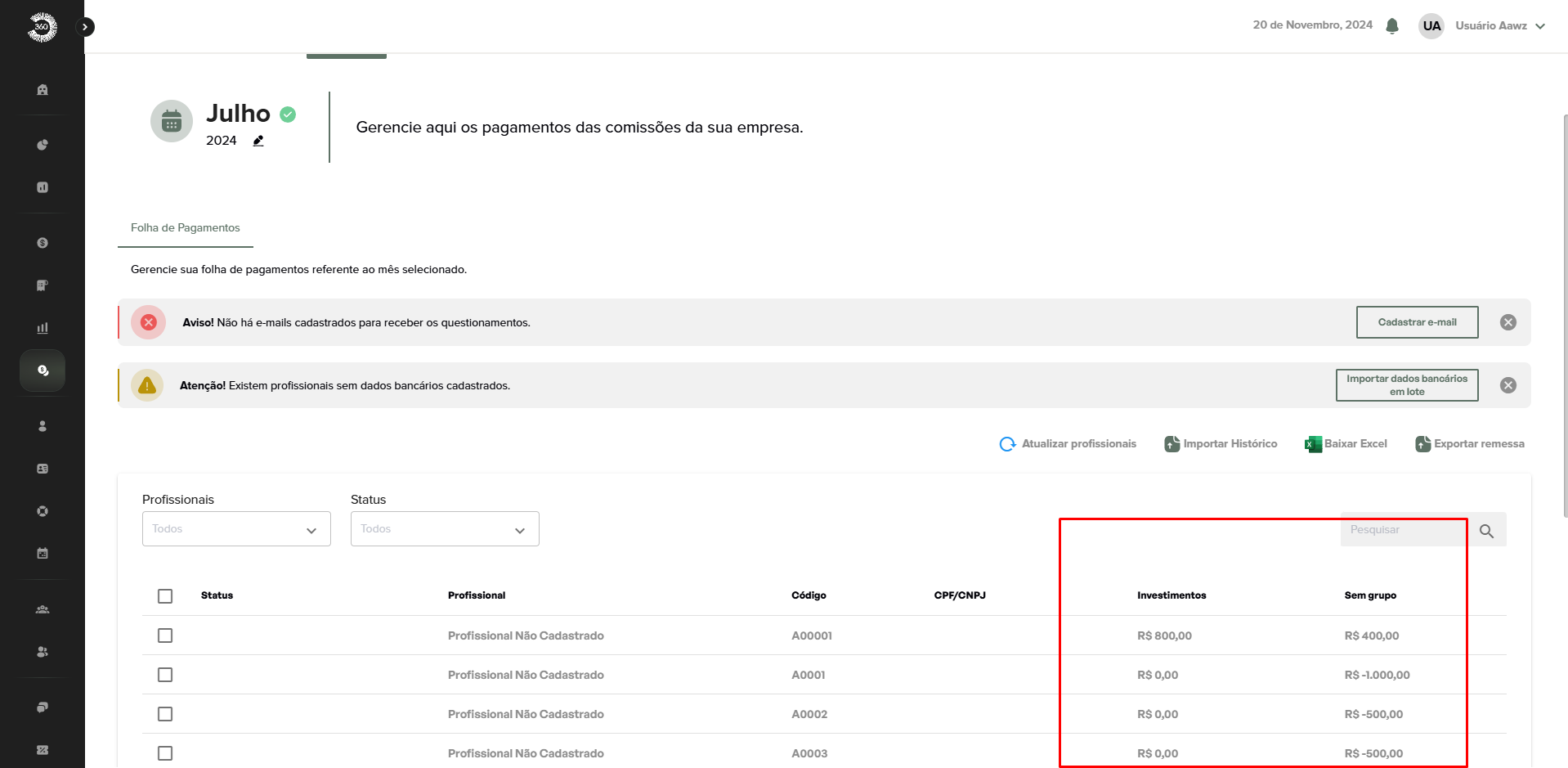Expand the Usuário Aawz user menu

tap(1500, 26)
